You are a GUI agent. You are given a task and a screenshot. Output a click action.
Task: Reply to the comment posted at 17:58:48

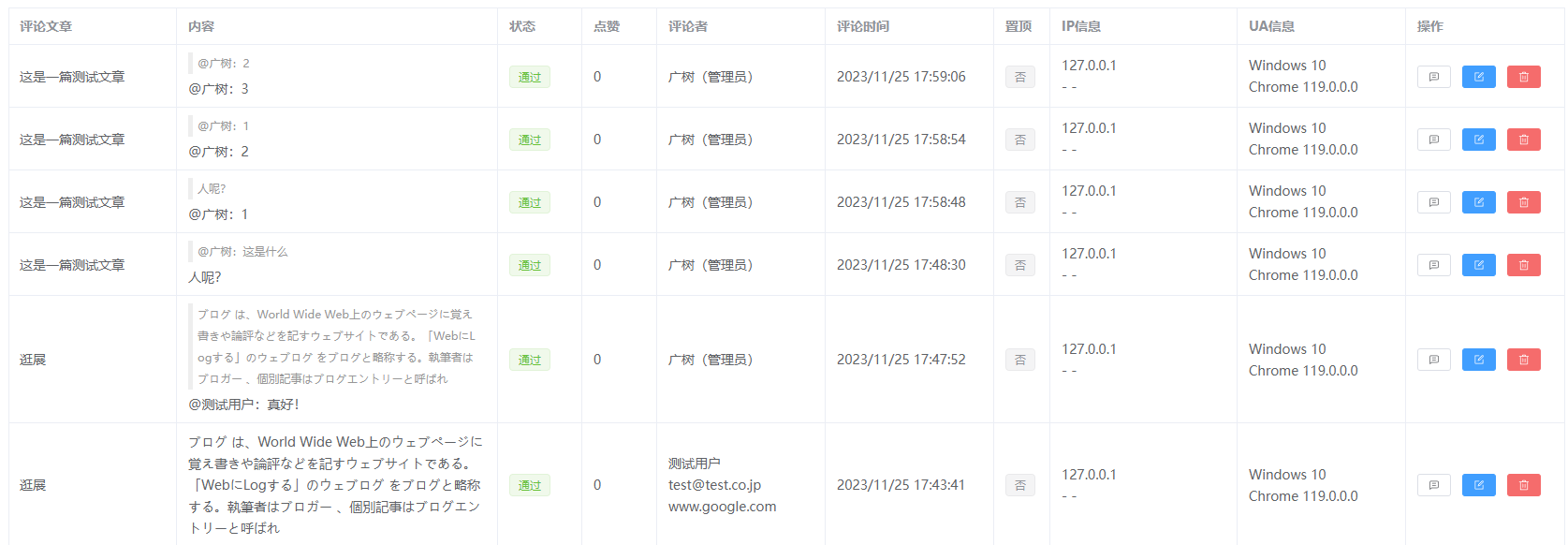pyautogui.click(x=1433, y=202)
